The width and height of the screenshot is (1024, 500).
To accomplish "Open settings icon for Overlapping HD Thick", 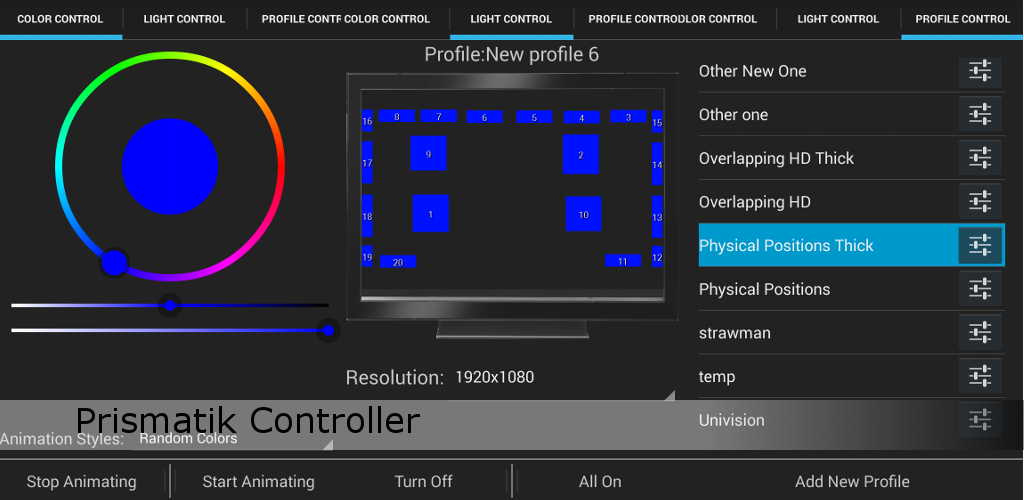I will pos(980,158).
